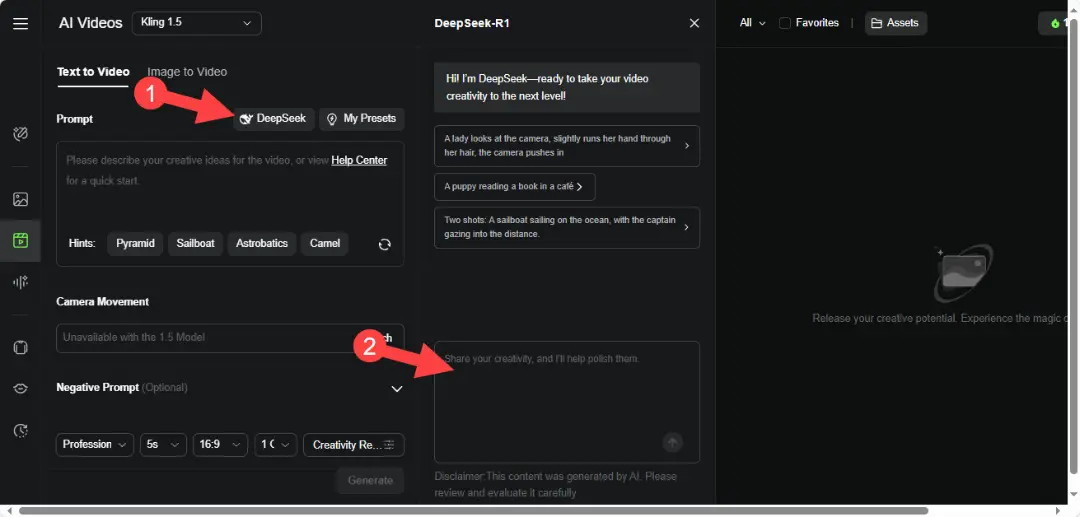Click the Generate button
1080x517 pixels.
370,481
